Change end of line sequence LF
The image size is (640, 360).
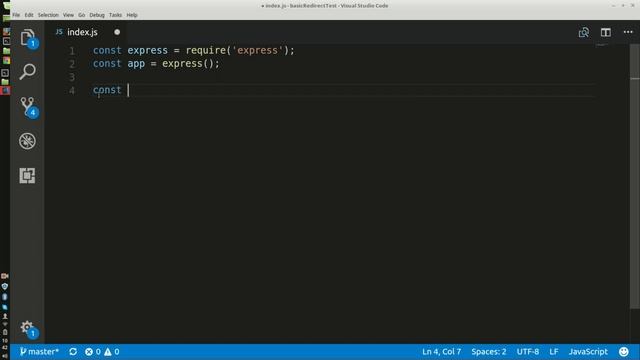tap(554, 351)
